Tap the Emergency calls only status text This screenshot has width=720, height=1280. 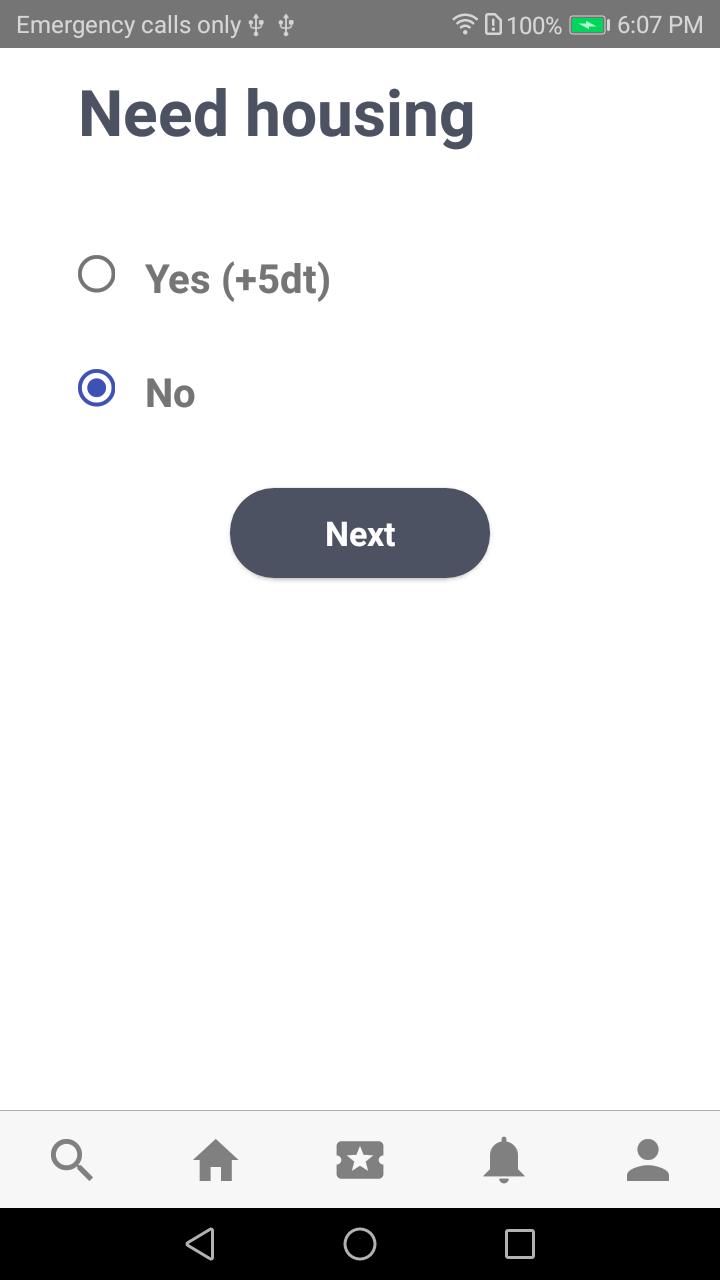(128, 25)
